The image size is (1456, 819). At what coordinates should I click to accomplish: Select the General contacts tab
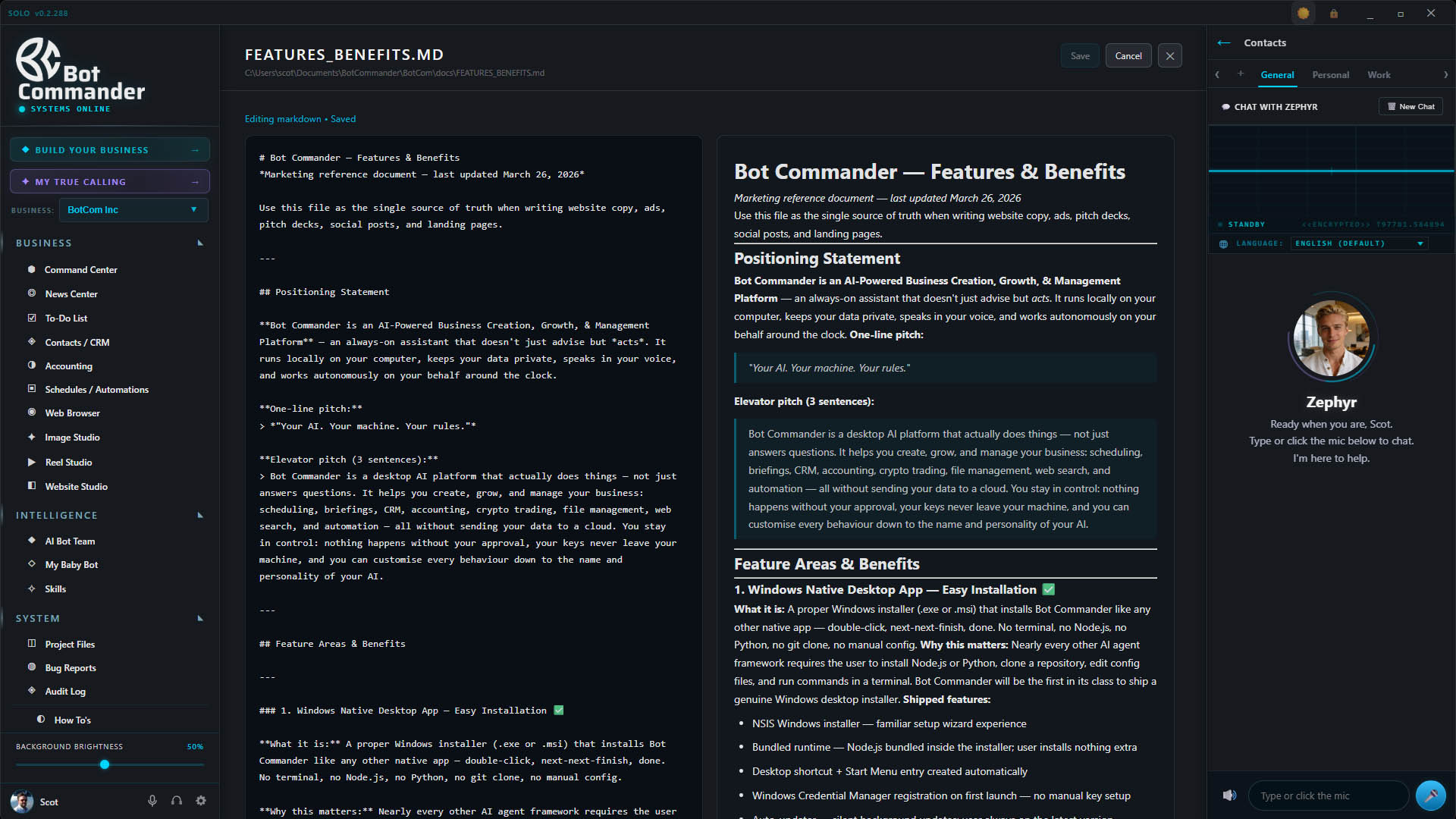point(1277,75)
